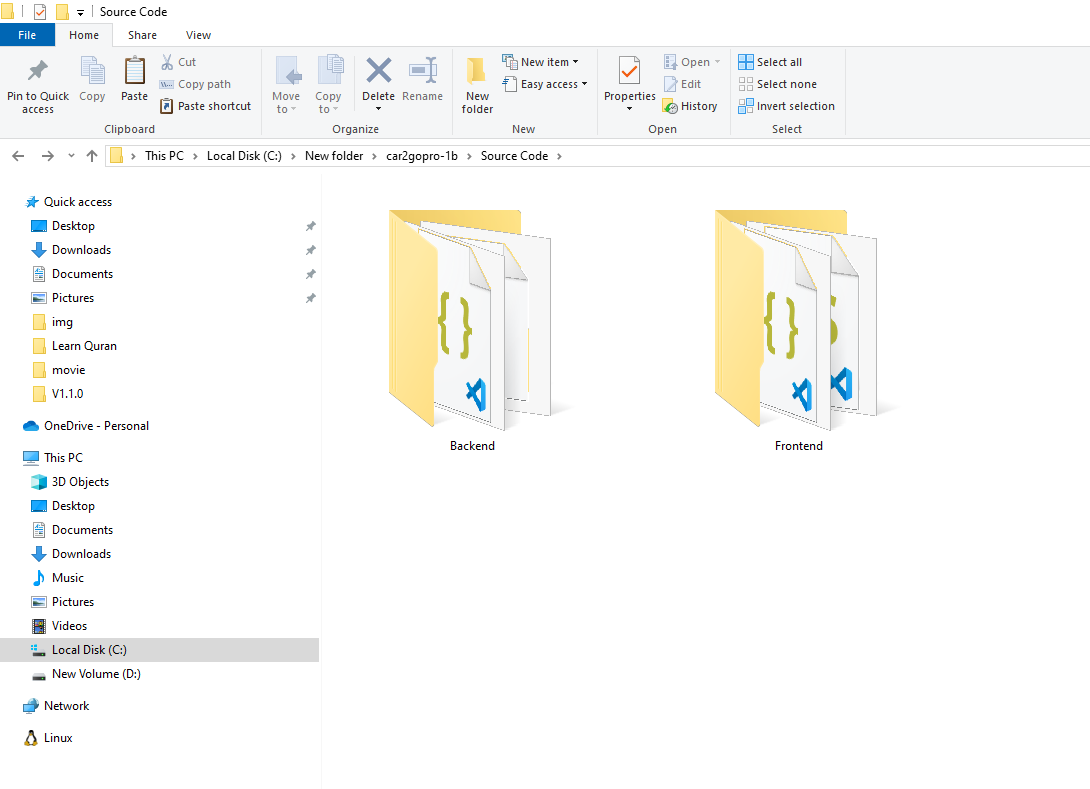Click the Copy path icon

click(x=167, y=84)
